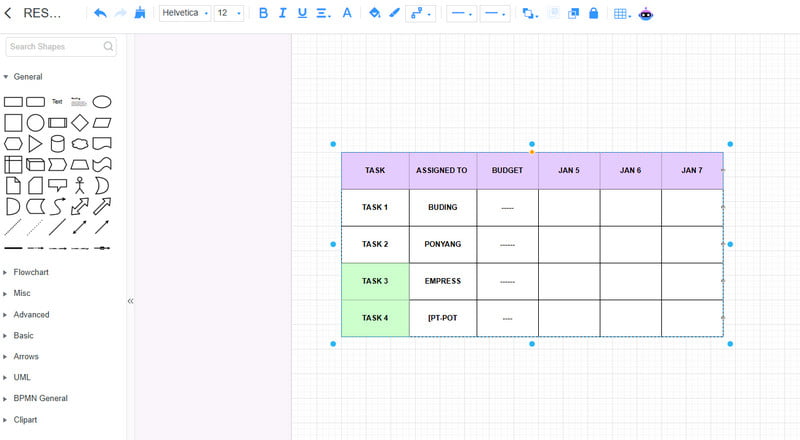The image size is (800, 440).
Task: Pick the folded-corner note shape
Action: [13, 185]
